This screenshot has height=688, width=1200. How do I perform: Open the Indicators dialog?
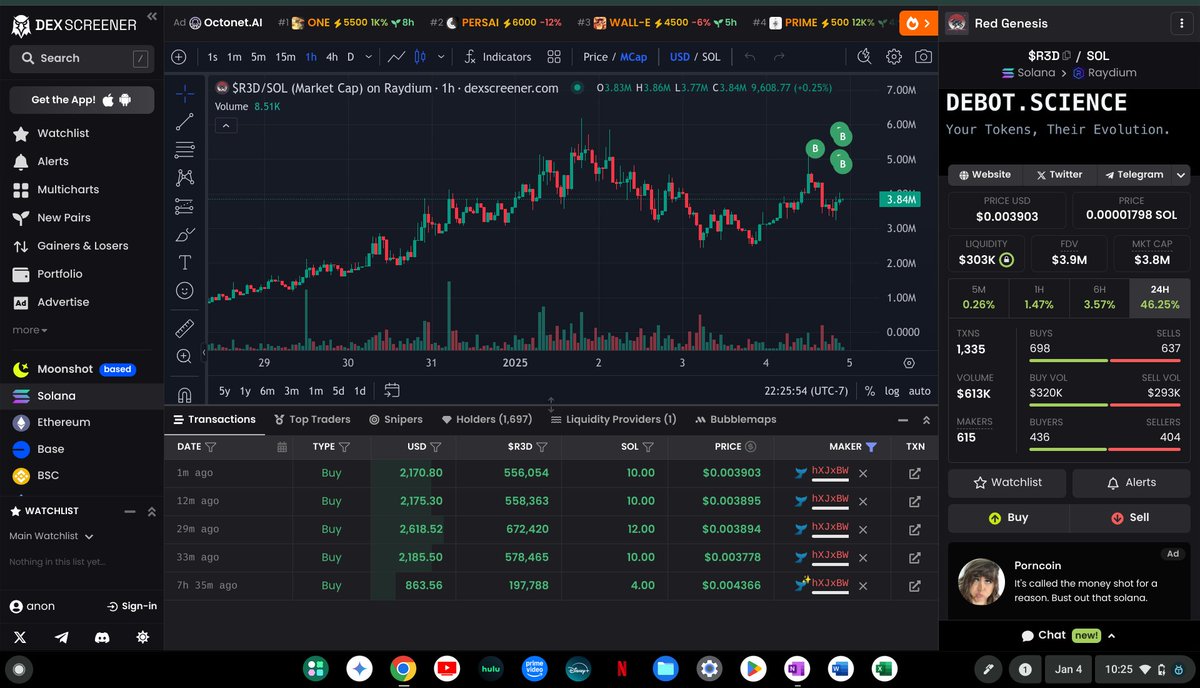click(497, 57)
